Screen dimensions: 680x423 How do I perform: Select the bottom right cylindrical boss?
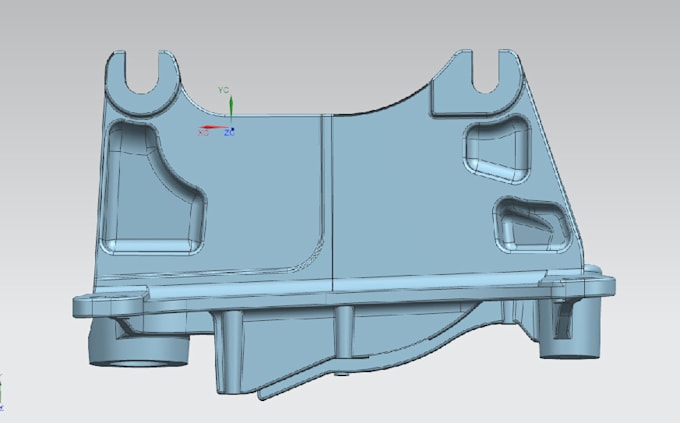pos(569,328)
